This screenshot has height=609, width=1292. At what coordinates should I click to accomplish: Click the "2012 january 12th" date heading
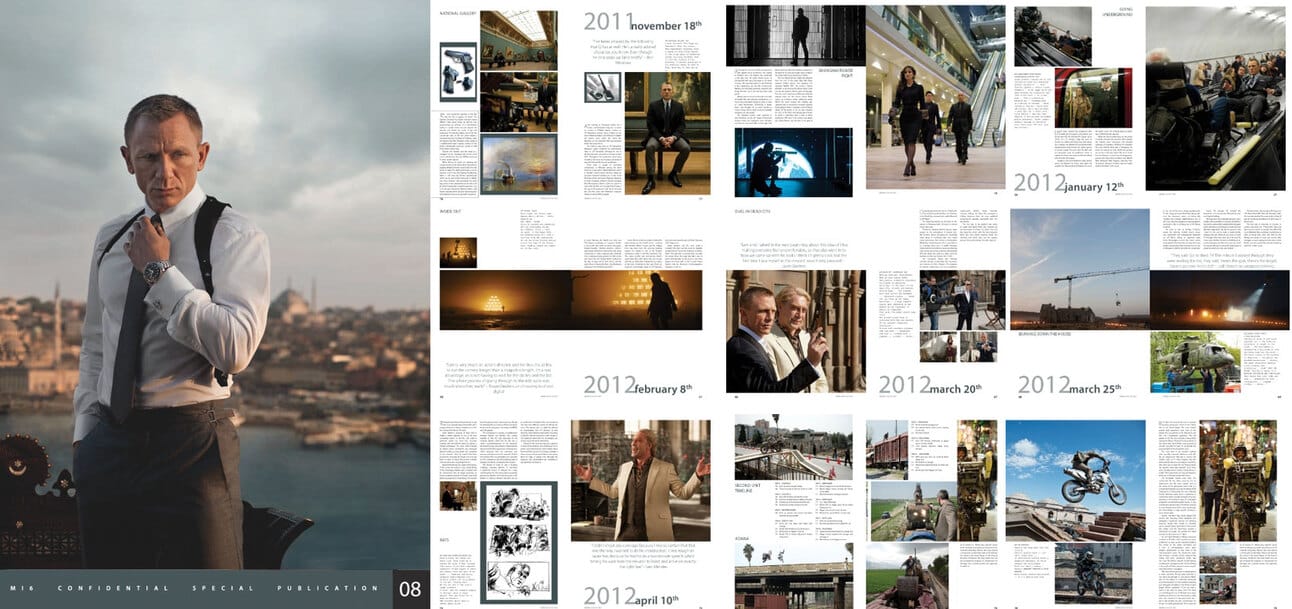tap(1069, 184)
